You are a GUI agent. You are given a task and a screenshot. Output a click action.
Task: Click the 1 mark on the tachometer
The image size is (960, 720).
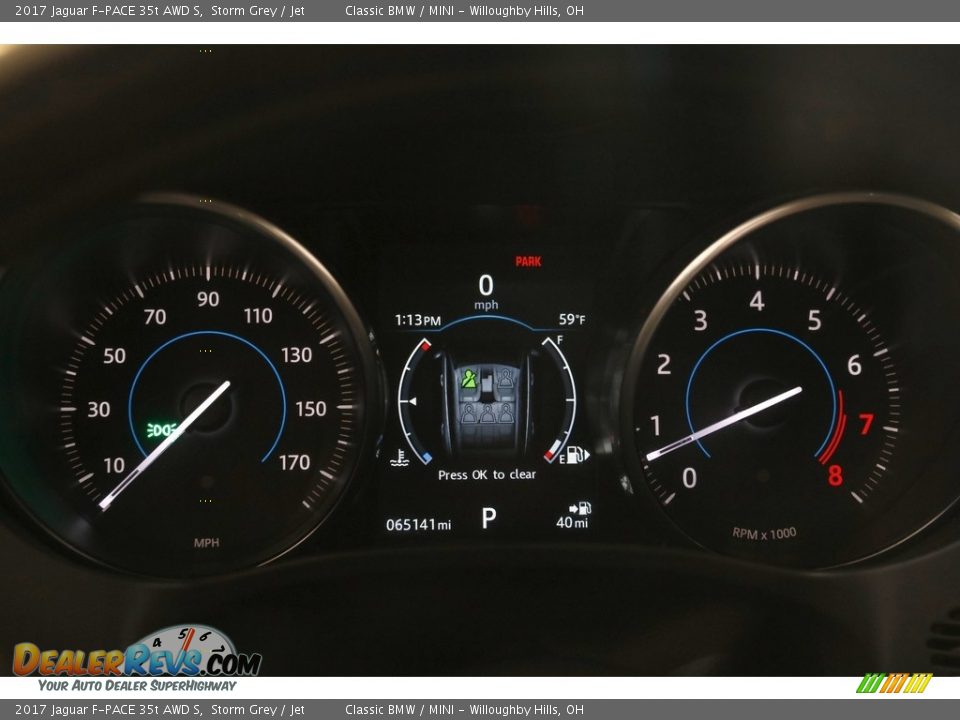coord(656,425)
